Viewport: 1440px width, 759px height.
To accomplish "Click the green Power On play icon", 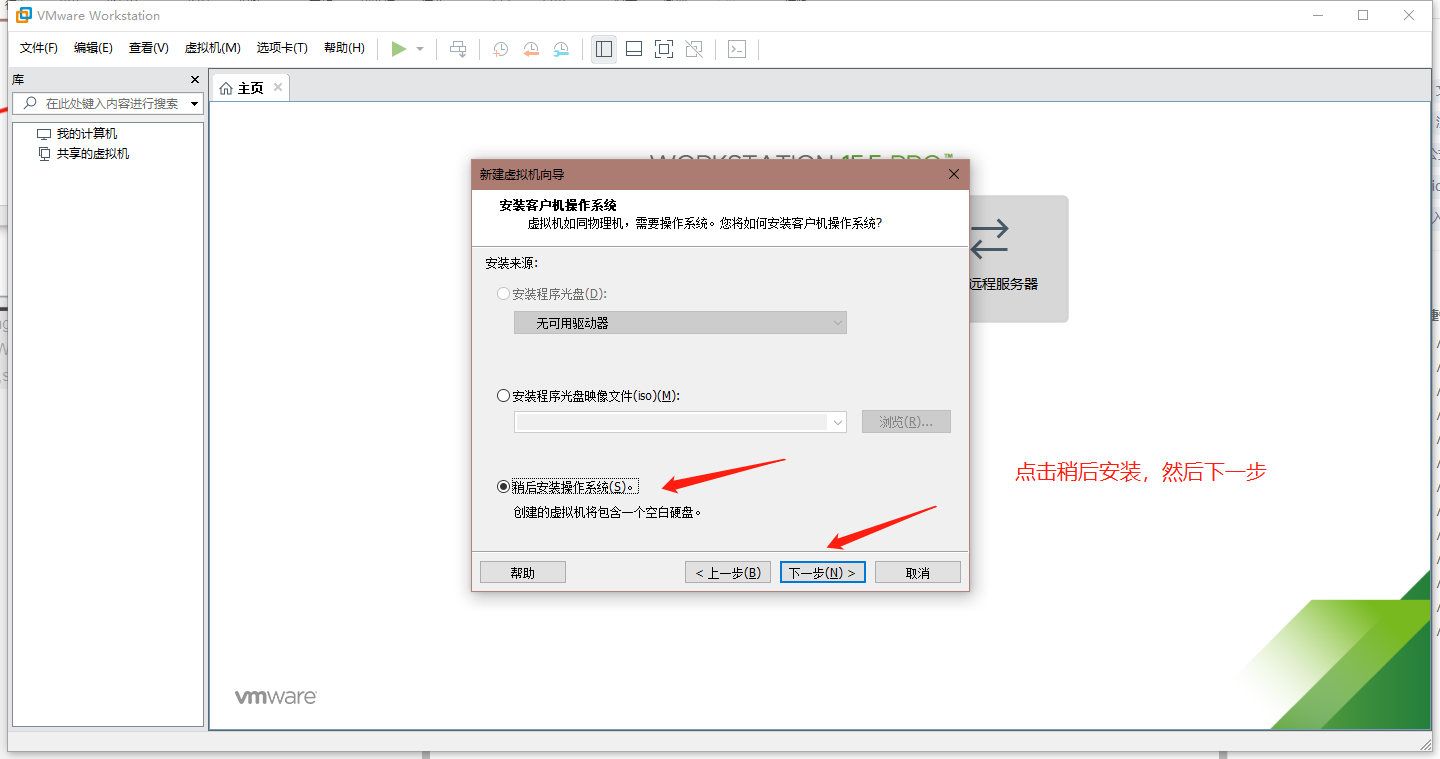I will coord(399,49).
